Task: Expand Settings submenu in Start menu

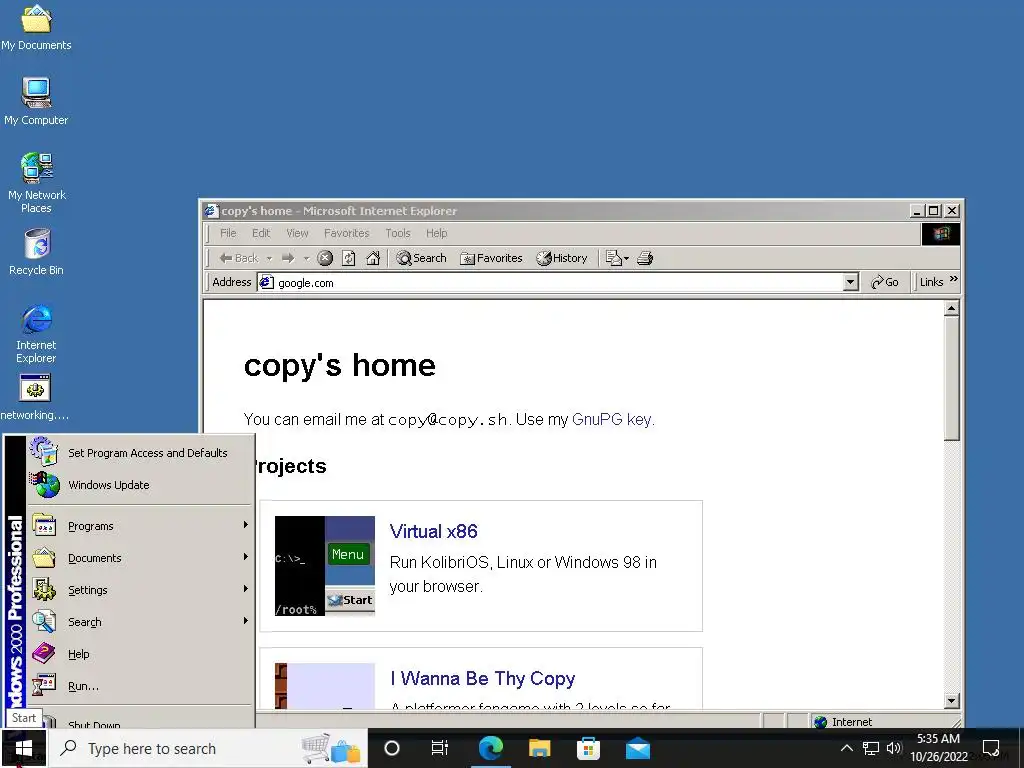Action: pos(140,590)
